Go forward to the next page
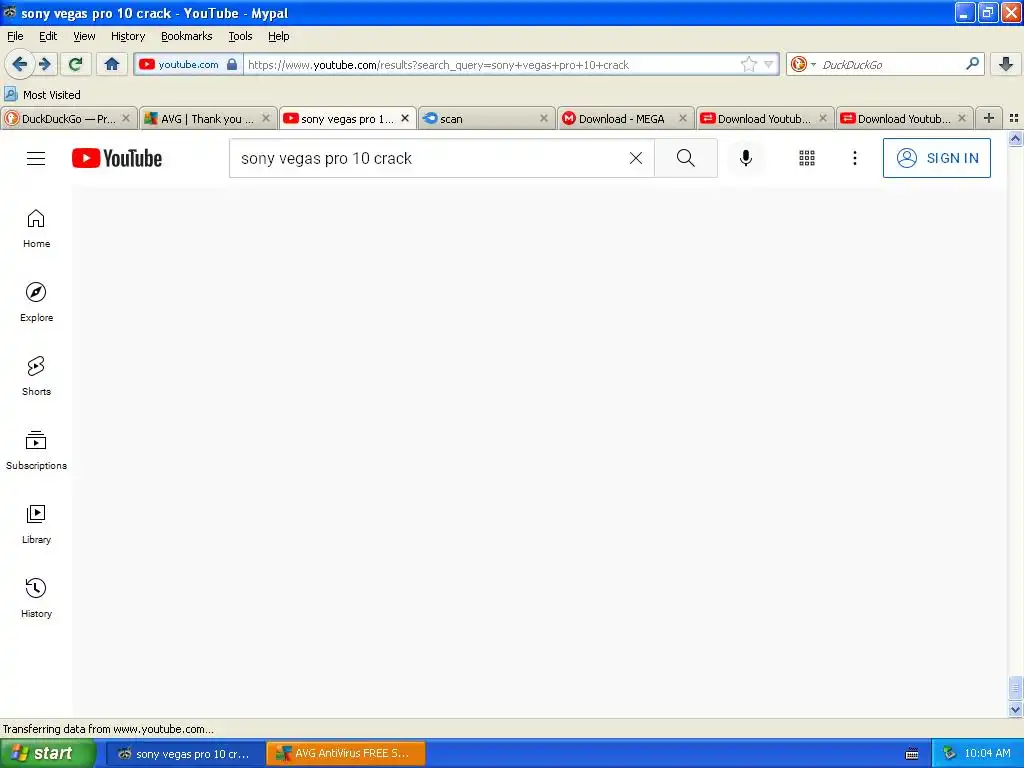The width and height of the screenshot is (1024, 768). coord(45,64)
